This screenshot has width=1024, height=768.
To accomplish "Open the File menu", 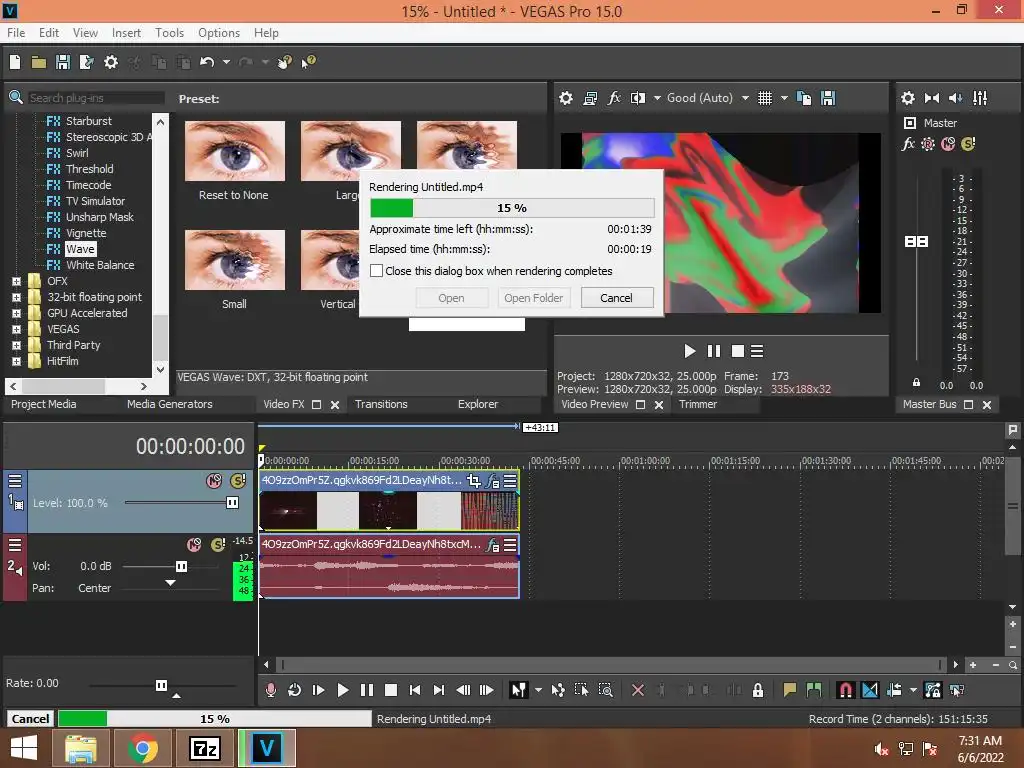I will [16, 33].
